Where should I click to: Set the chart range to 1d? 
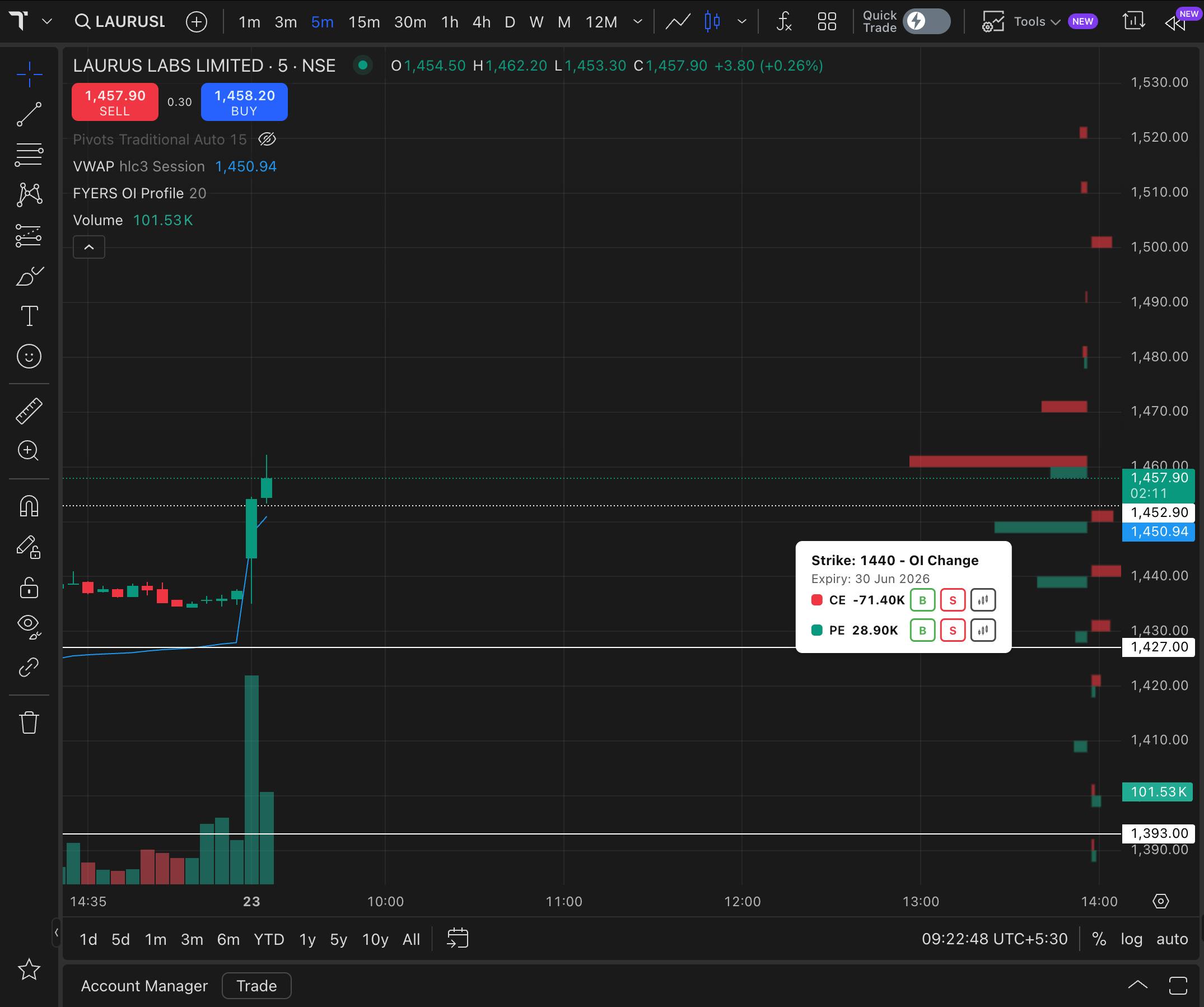click(x=88, y=939)
